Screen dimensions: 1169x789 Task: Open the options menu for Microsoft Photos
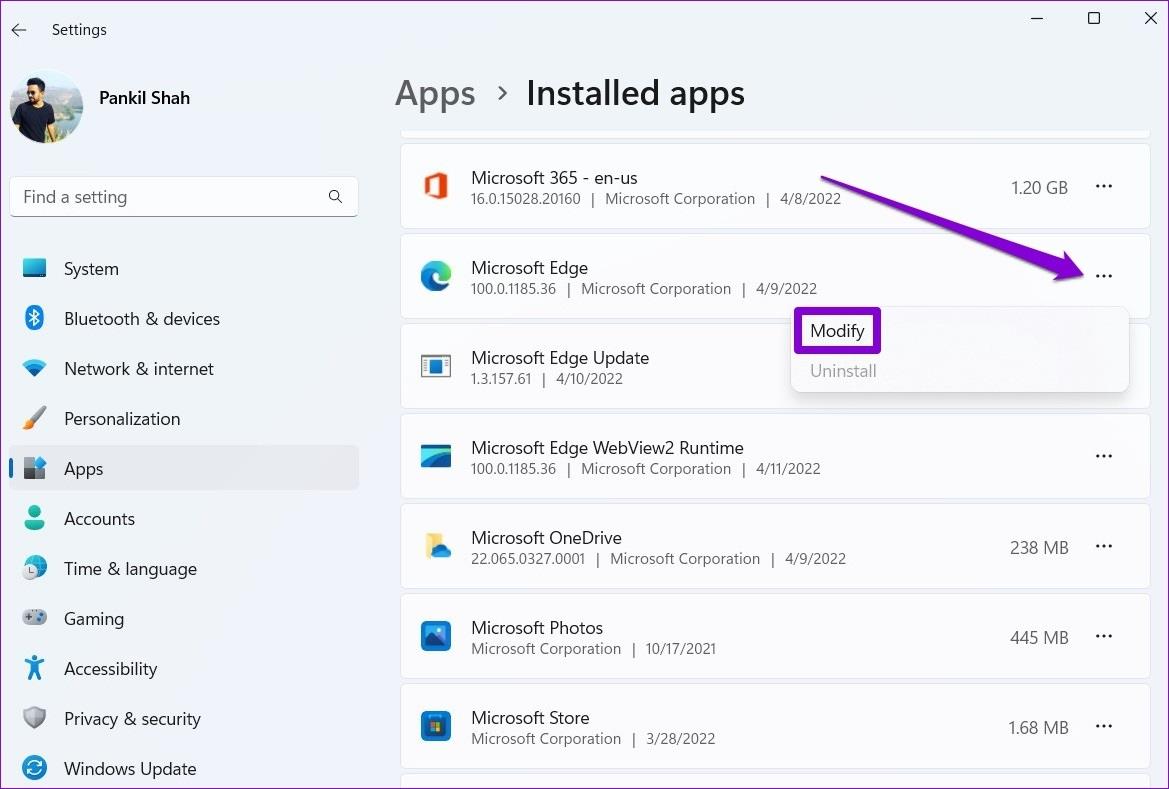1104,636
